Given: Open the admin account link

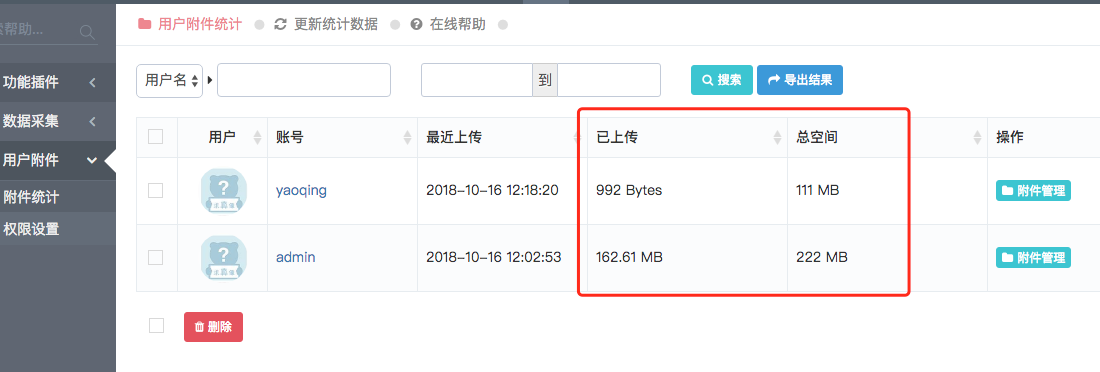Looking at the screenshot, I should click(x=295, y=258).
